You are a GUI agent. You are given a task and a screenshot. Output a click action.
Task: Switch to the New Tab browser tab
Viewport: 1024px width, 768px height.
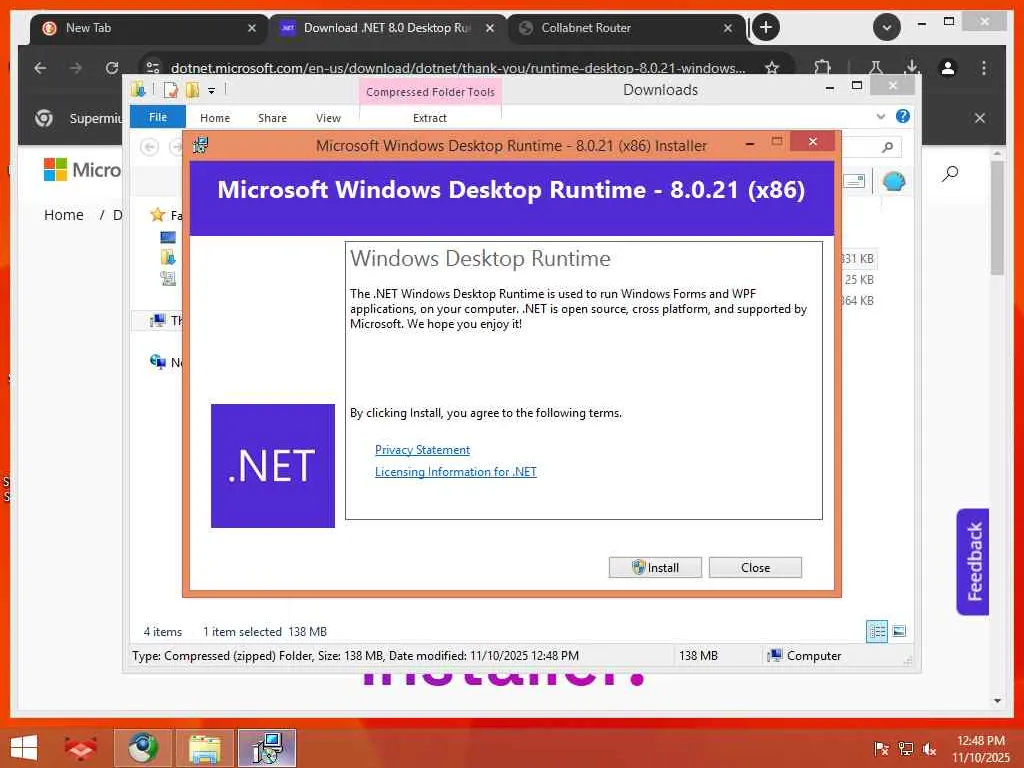pos(149,28)
